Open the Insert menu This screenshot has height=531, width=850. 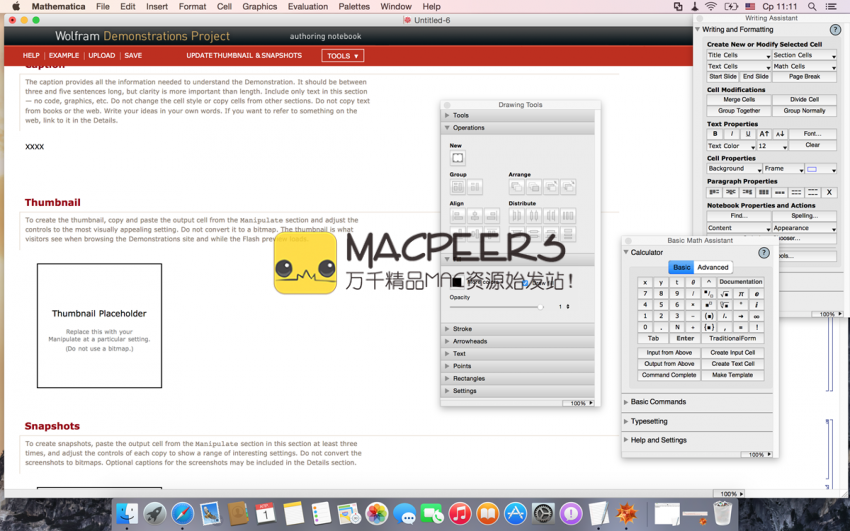(157, 7)
